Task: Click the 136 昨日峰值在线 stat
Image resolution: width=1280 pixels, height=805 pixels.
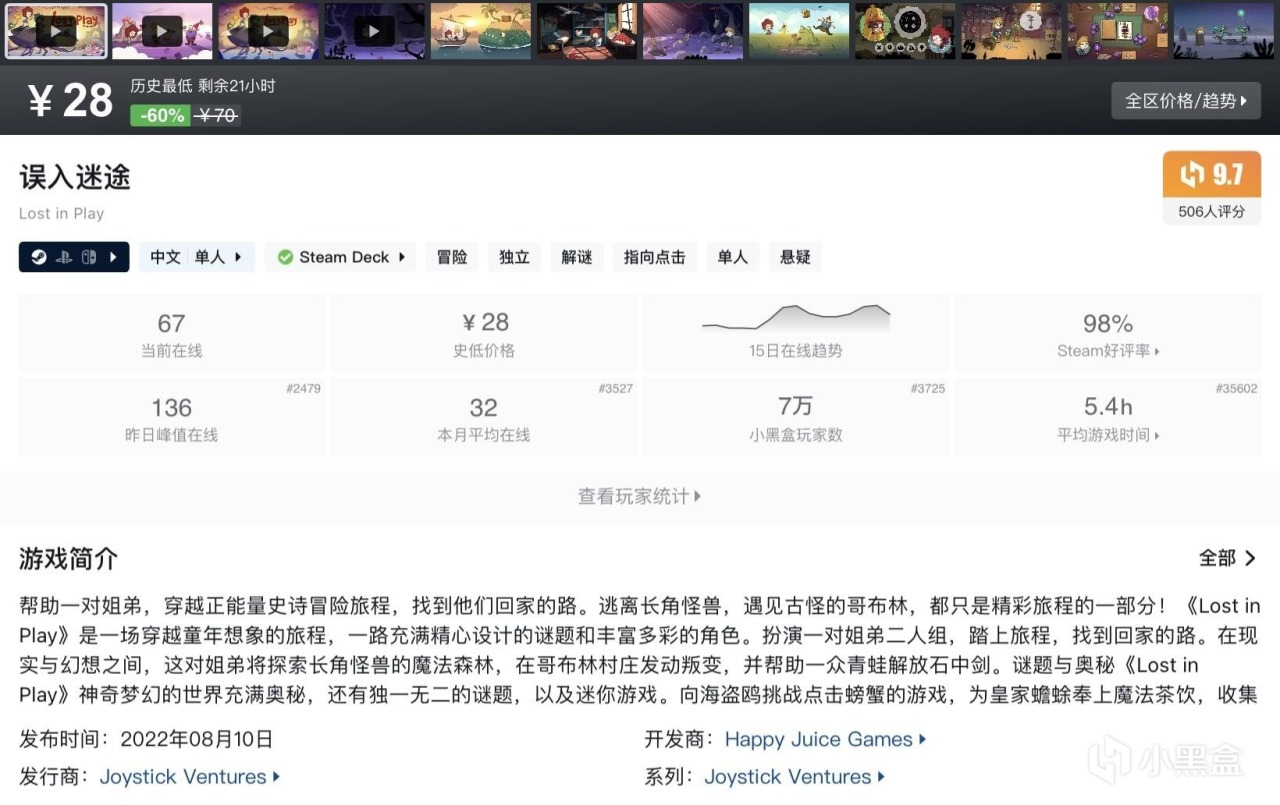Action: tap(171, 417)
